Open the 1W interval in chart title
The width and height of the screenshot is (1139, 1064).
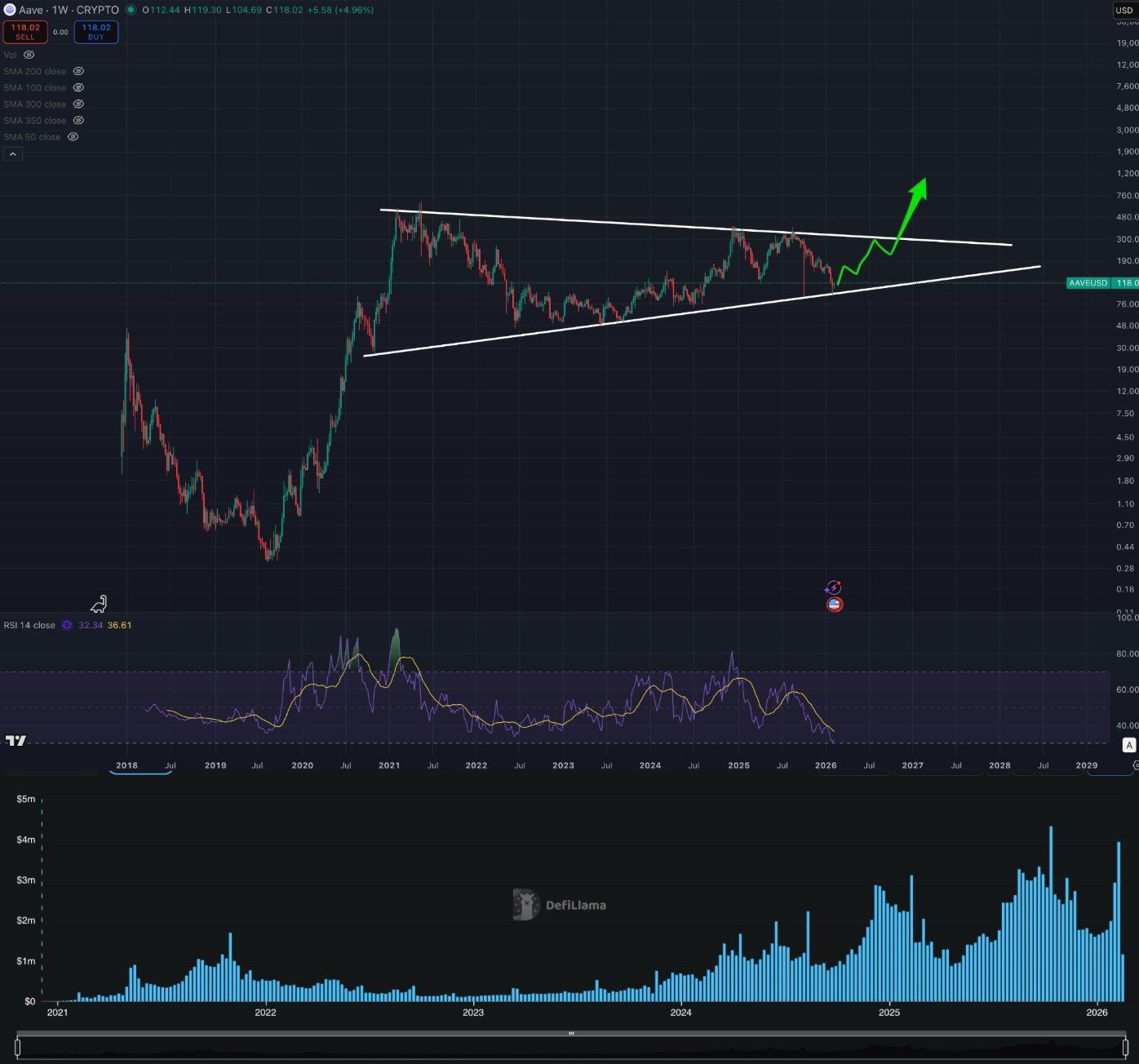coord(60,10)
